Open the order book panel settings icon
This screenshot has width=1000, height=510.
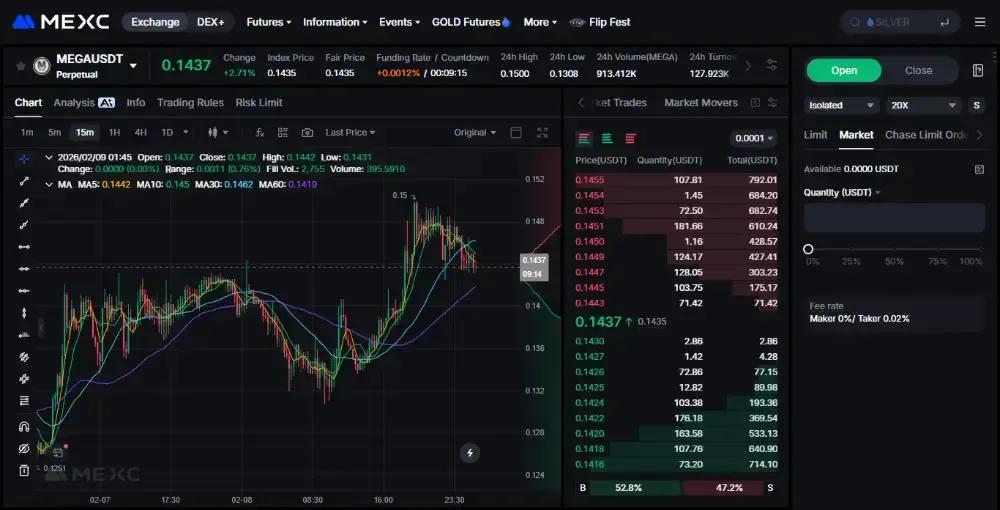coord(773,103)
